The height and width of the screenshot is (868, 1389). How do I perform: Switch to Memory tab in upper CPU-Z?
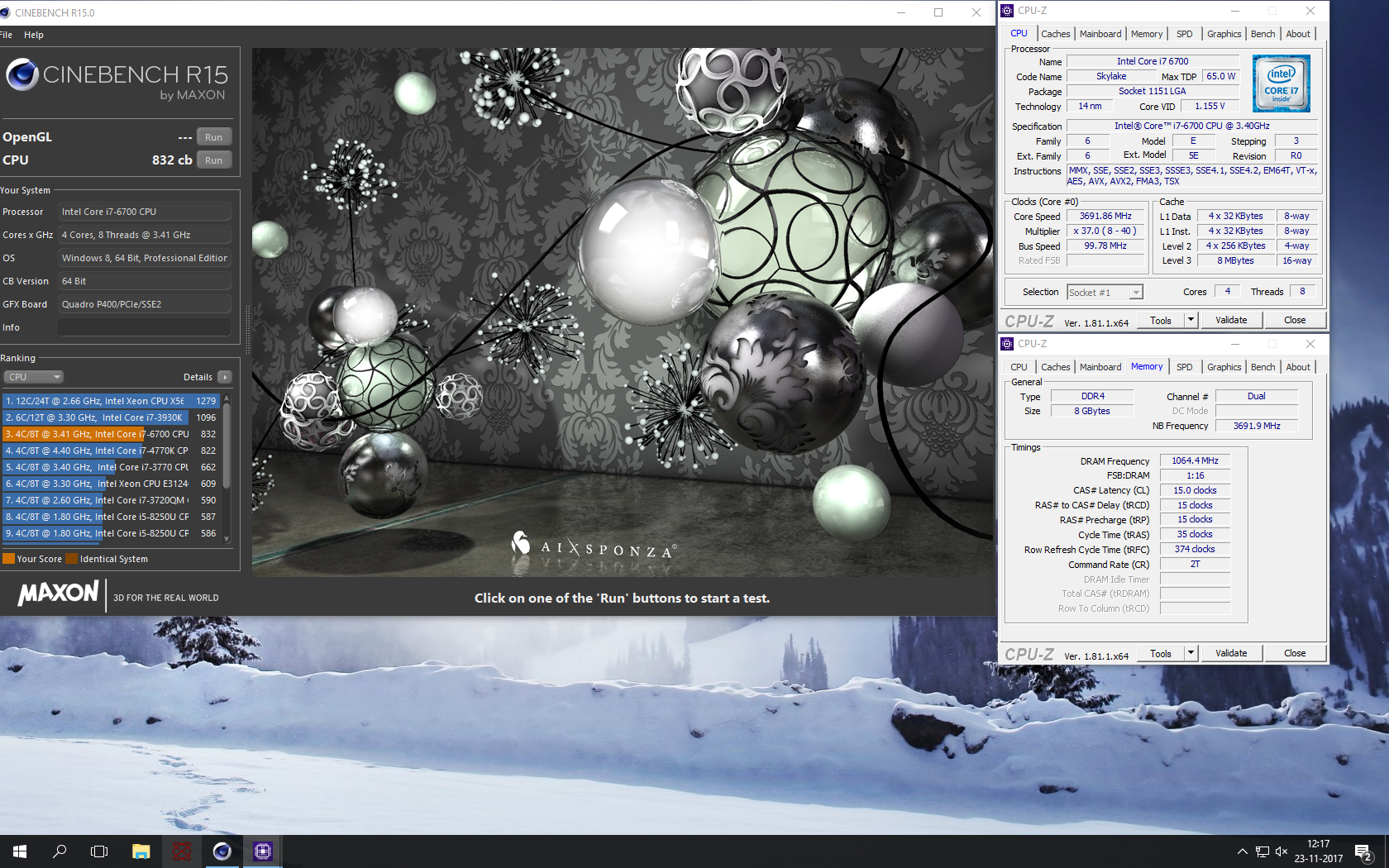click(1147, 34)
